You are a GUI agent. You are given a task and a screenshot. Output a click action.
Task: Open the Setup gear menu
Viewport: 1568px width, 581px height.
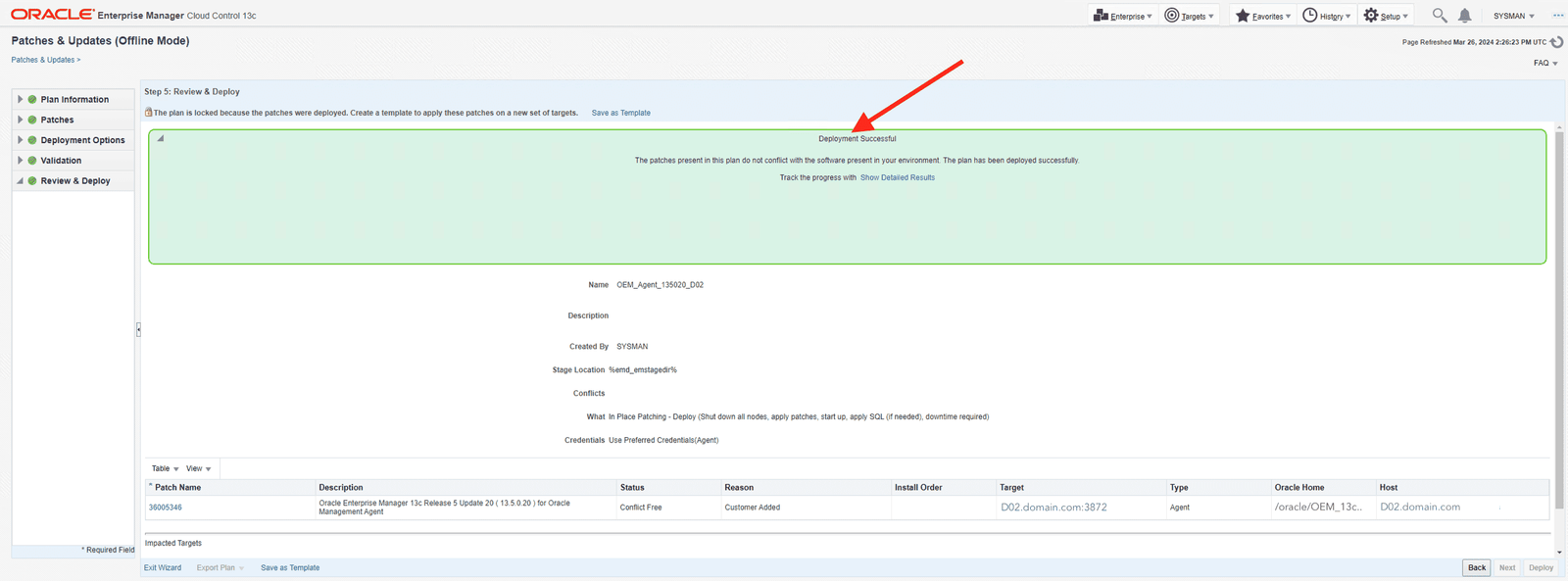click(x=1386, y=16)
